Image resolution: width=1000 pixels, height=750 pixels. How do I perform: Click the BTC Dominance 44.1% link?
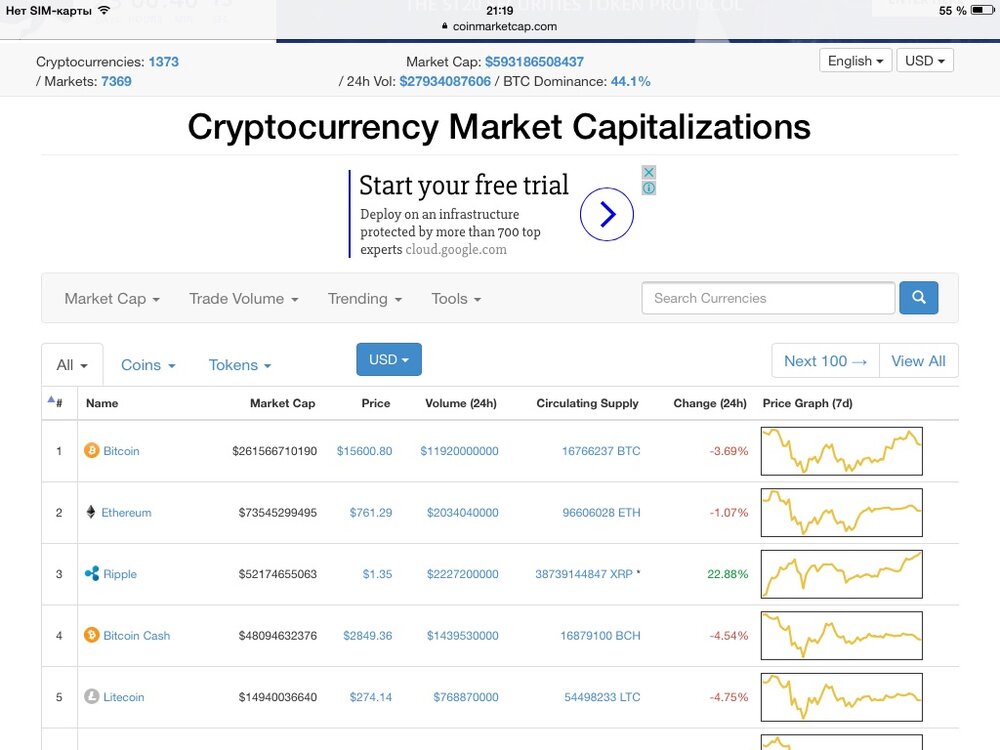(631, 81)
